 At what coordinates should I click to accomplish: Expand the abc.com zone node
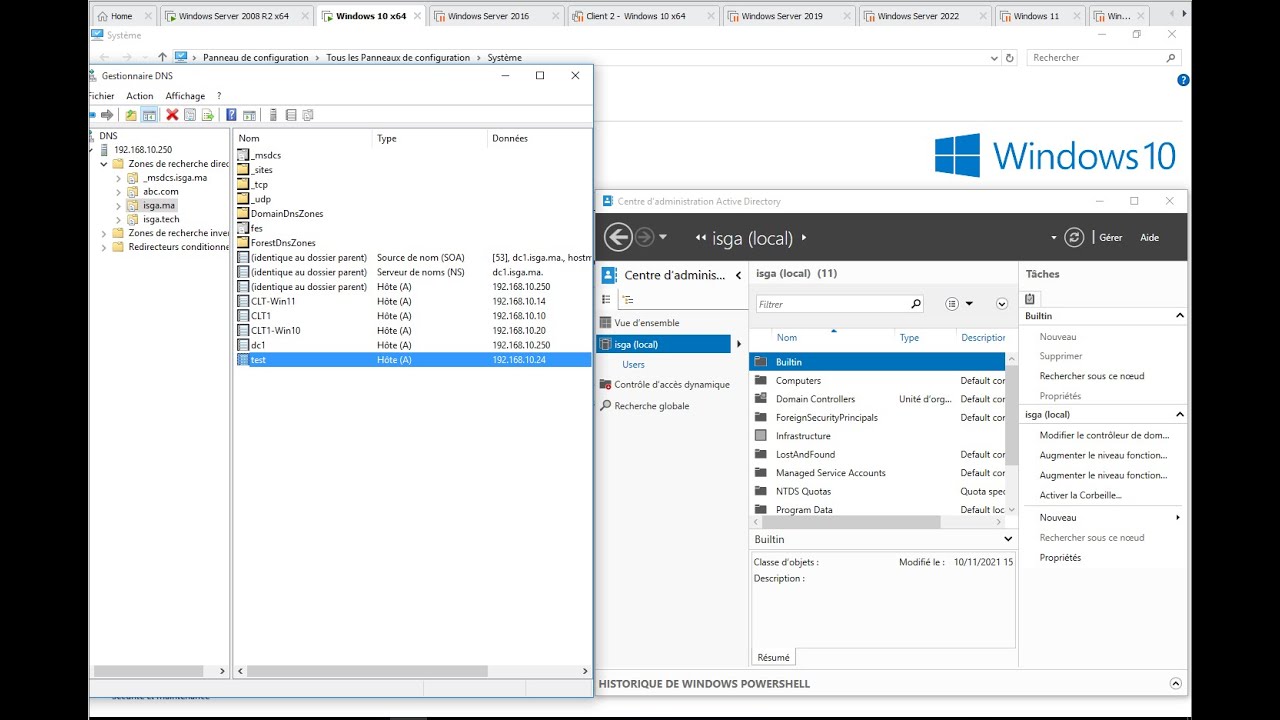tap(118, 192)
